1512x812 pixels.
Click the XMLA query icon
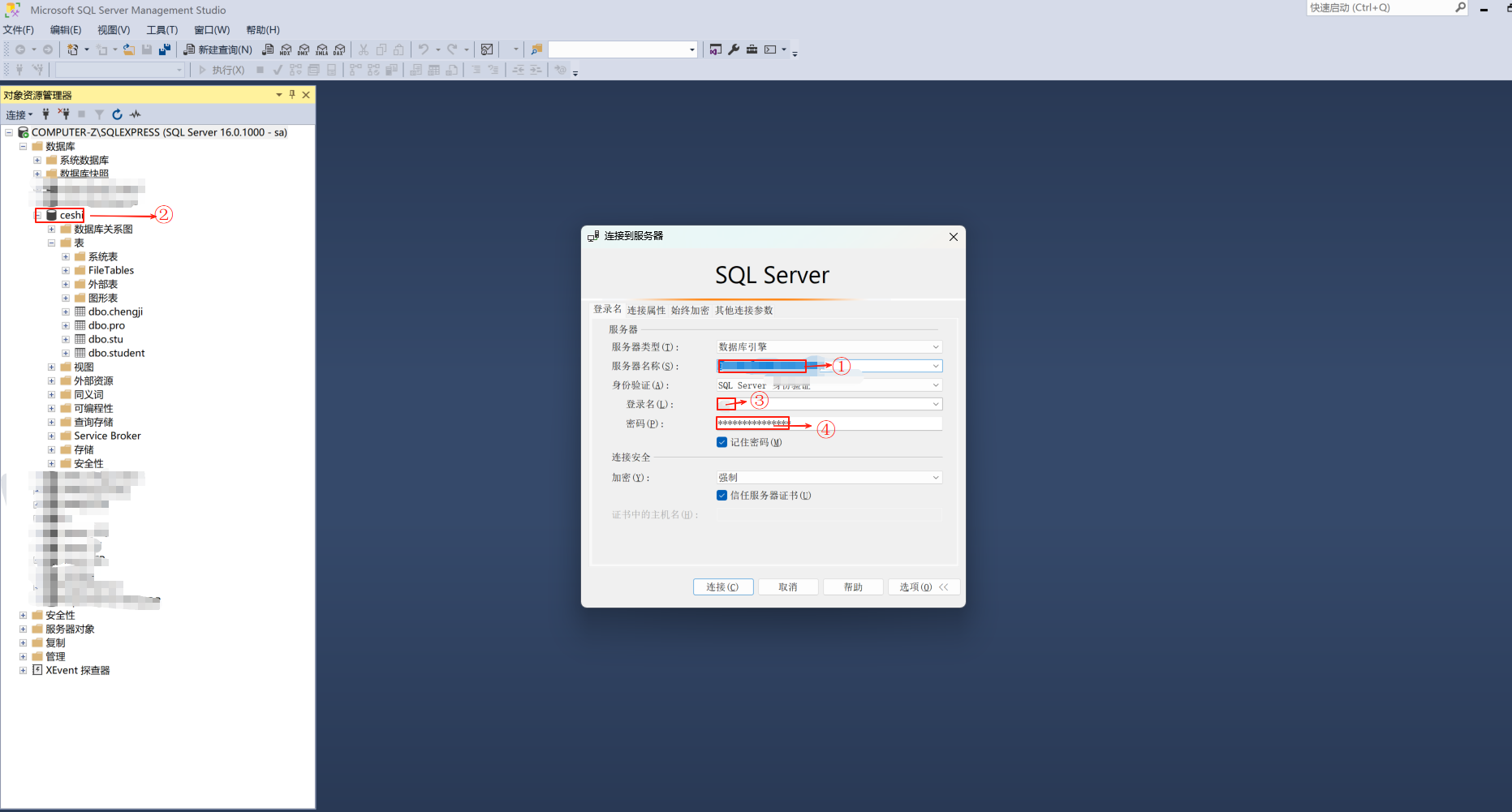point(321,49)
